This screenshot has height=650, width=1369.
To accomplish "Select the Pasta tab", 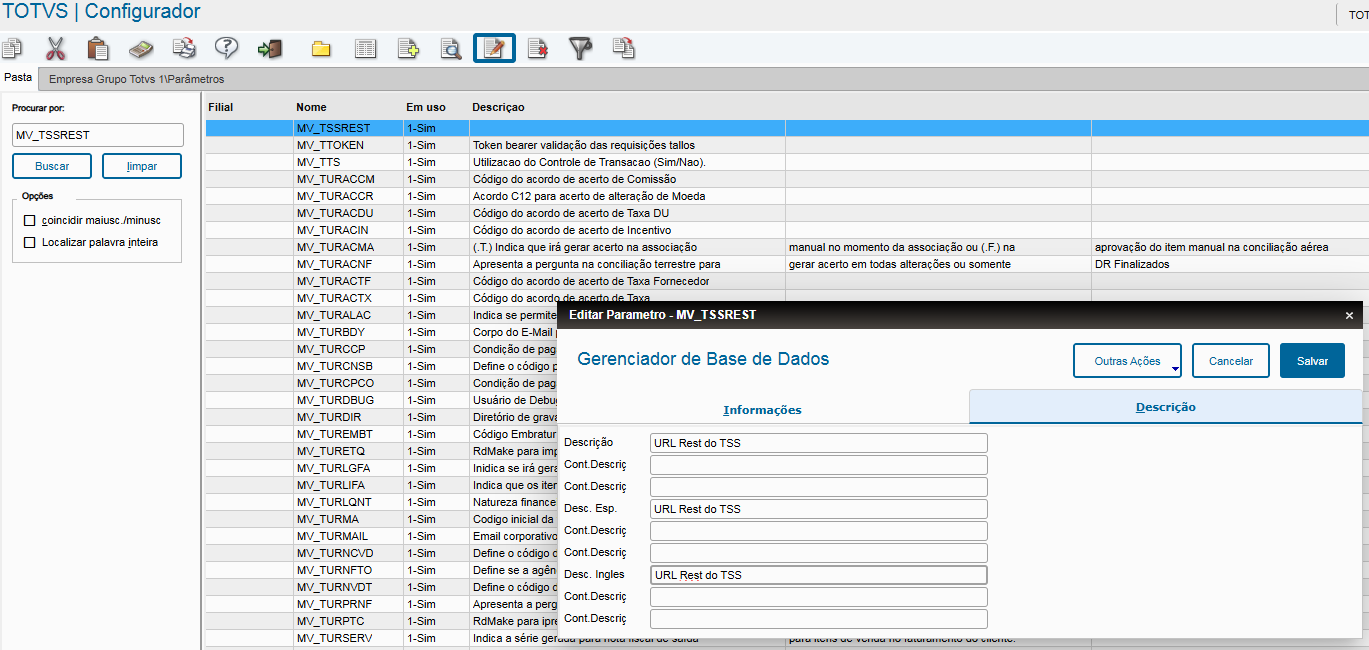I will tap(18, 77).
